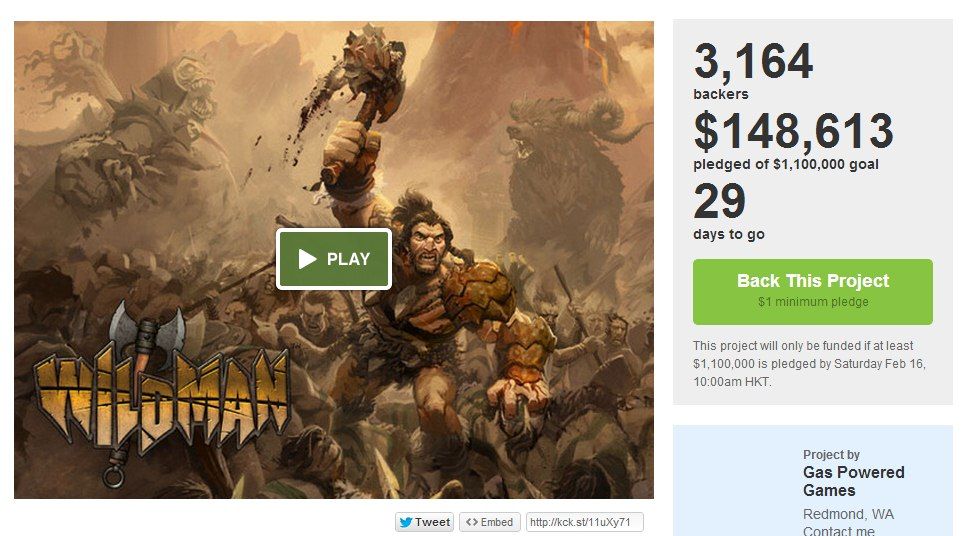
Task: Click the Embed angle-brackets icon
Action: 472,522
